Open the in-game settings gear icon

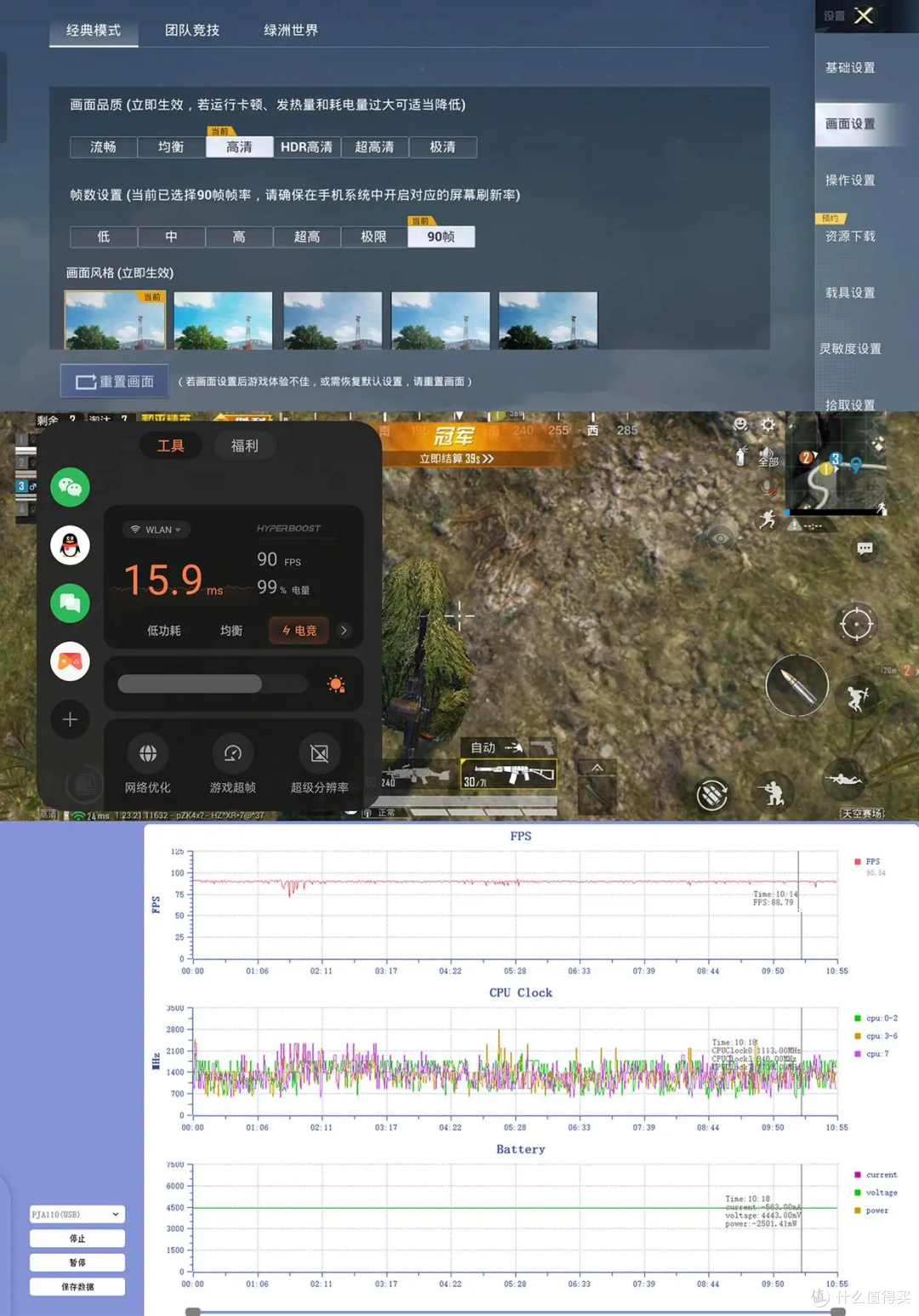click(768, 425)
